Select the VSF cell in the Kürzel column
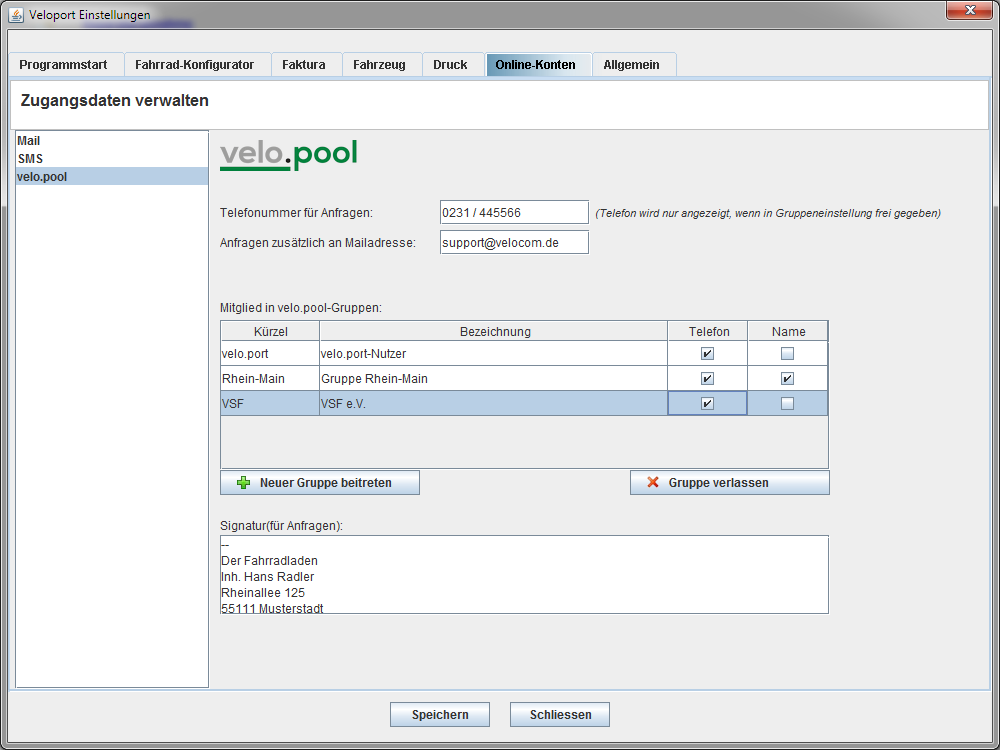 tap(270, 404)
